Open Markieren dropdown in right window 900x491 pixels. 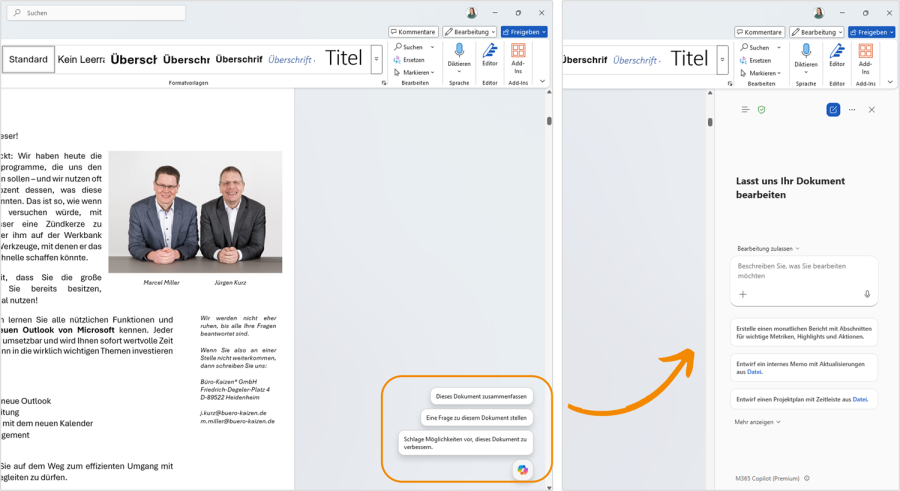pos(761,73)
